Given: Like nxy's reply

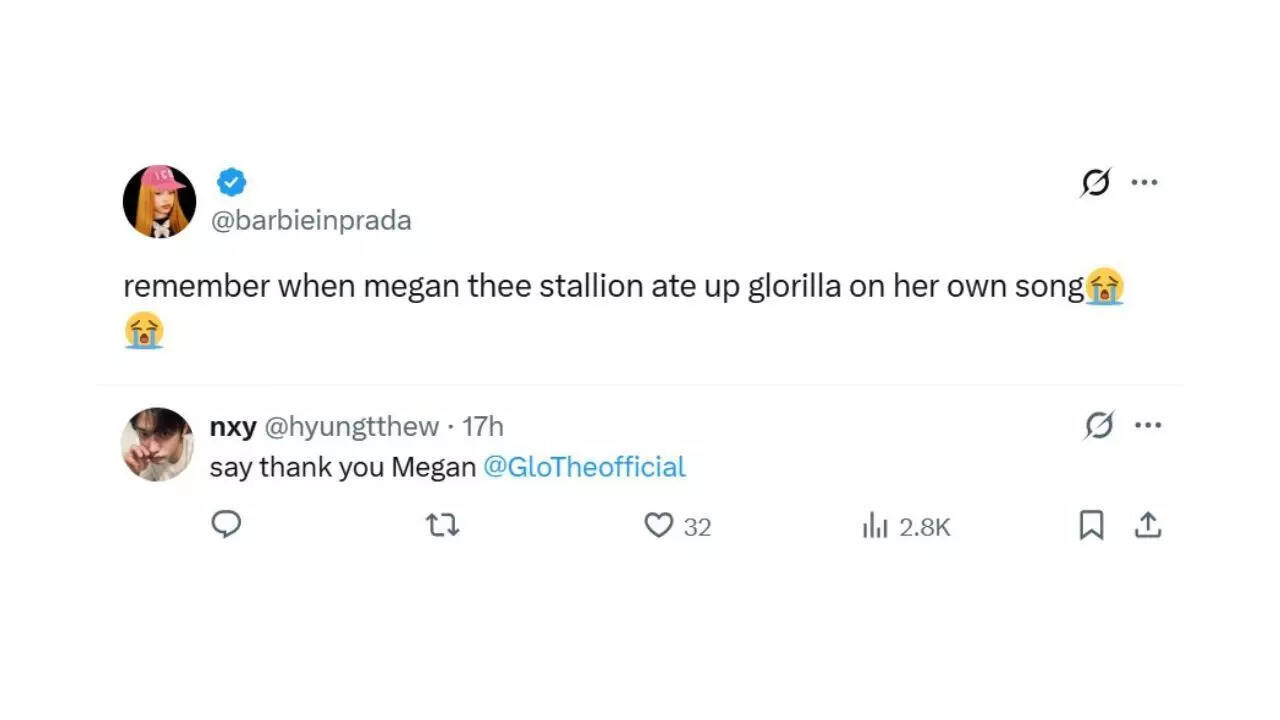Looking at the screenshot, I should click(658, 524).
